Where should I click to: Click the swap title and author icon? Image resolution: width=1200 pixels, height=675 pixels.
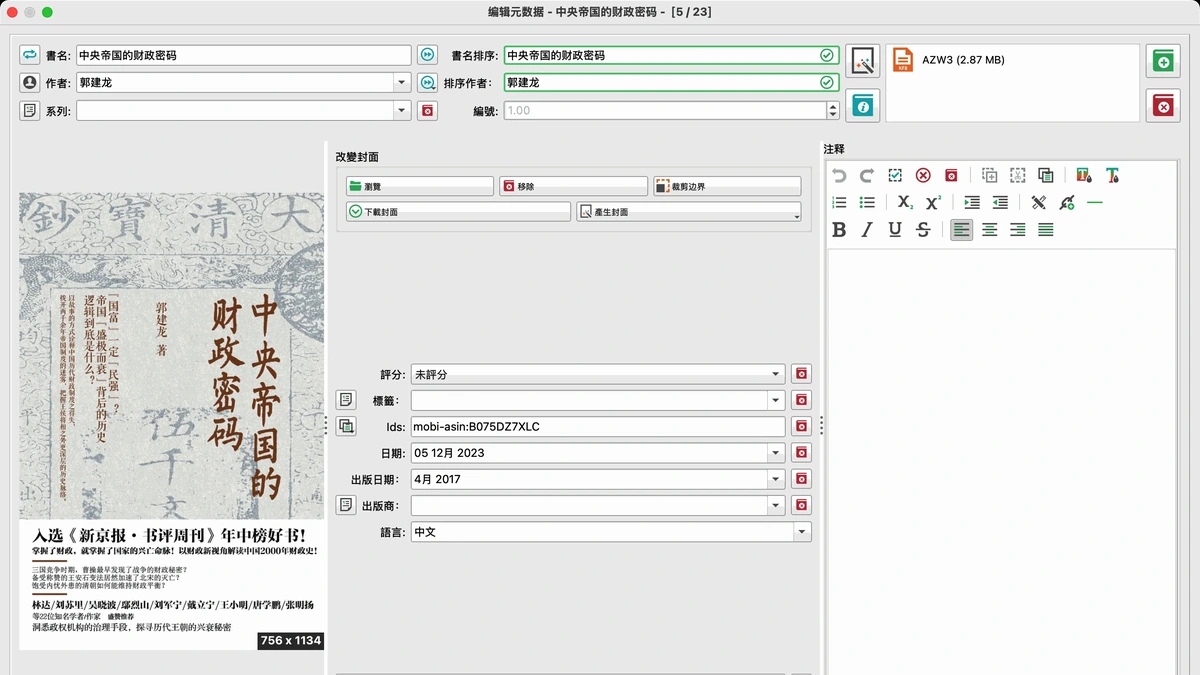coord(29,55)
